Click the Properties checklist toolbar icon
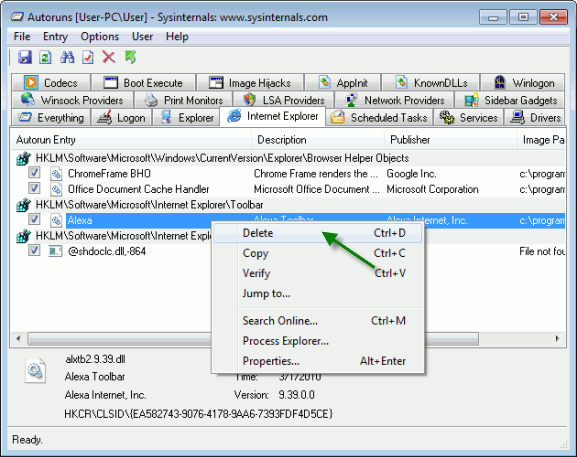Viewport: 577px width, 457px height. click(x=88, y=57)
